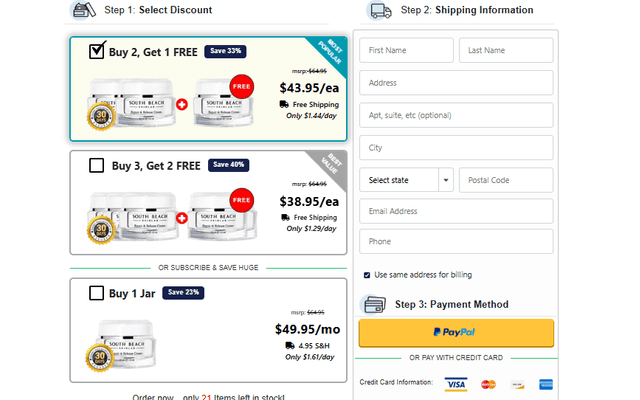Uncheck Use same address for billing
640x400 pixels.
click(367, 274)
